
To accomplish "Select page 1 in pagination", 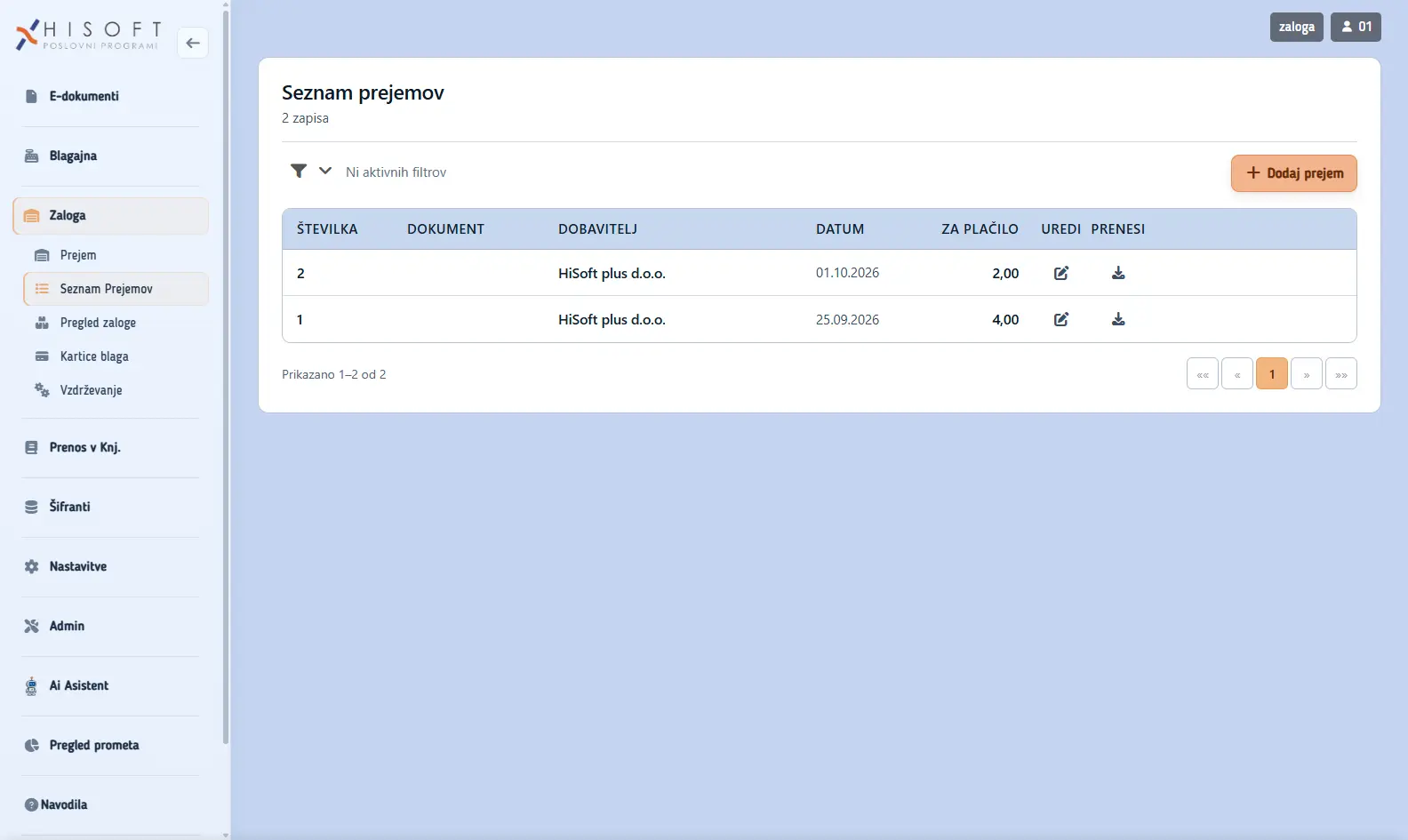I will tap(1272, 374).
